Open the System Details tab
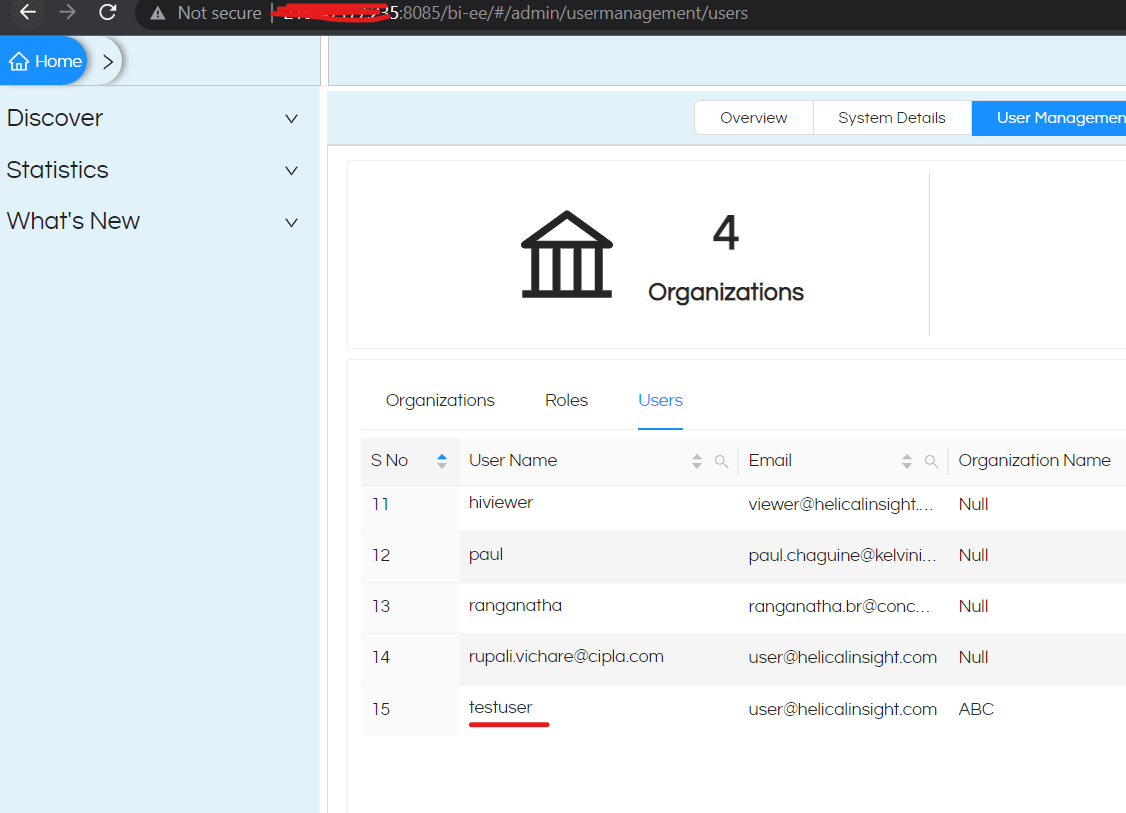 coord(892,118)
